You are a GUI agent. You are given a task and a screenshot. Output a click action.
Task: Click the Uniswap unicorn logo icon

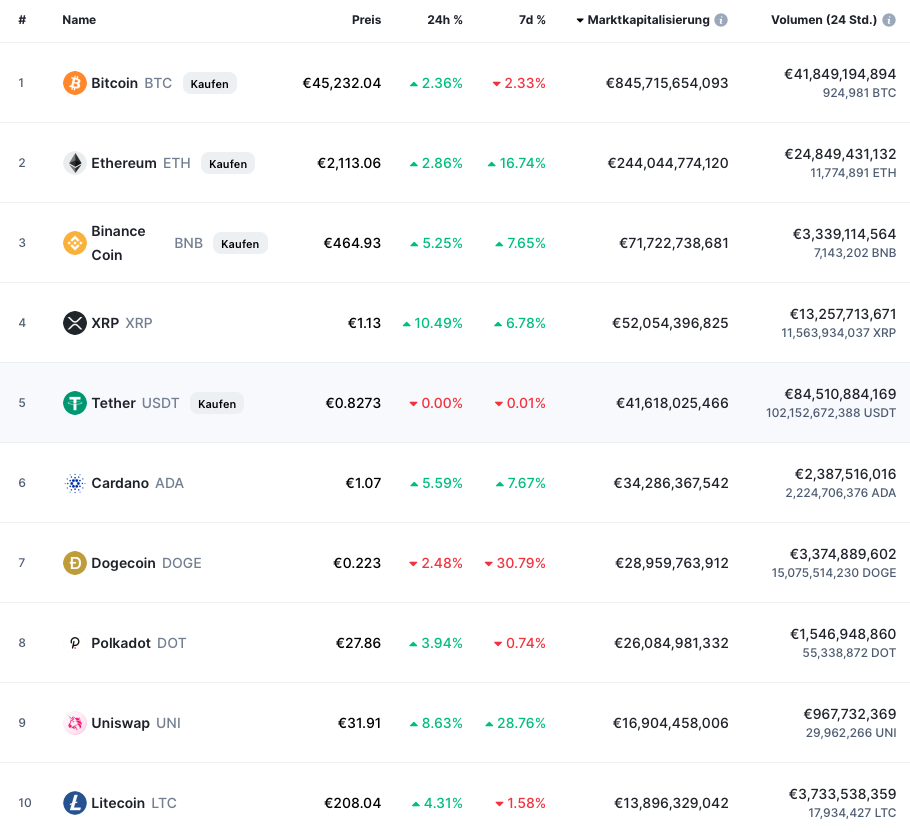tap(75, 723)
